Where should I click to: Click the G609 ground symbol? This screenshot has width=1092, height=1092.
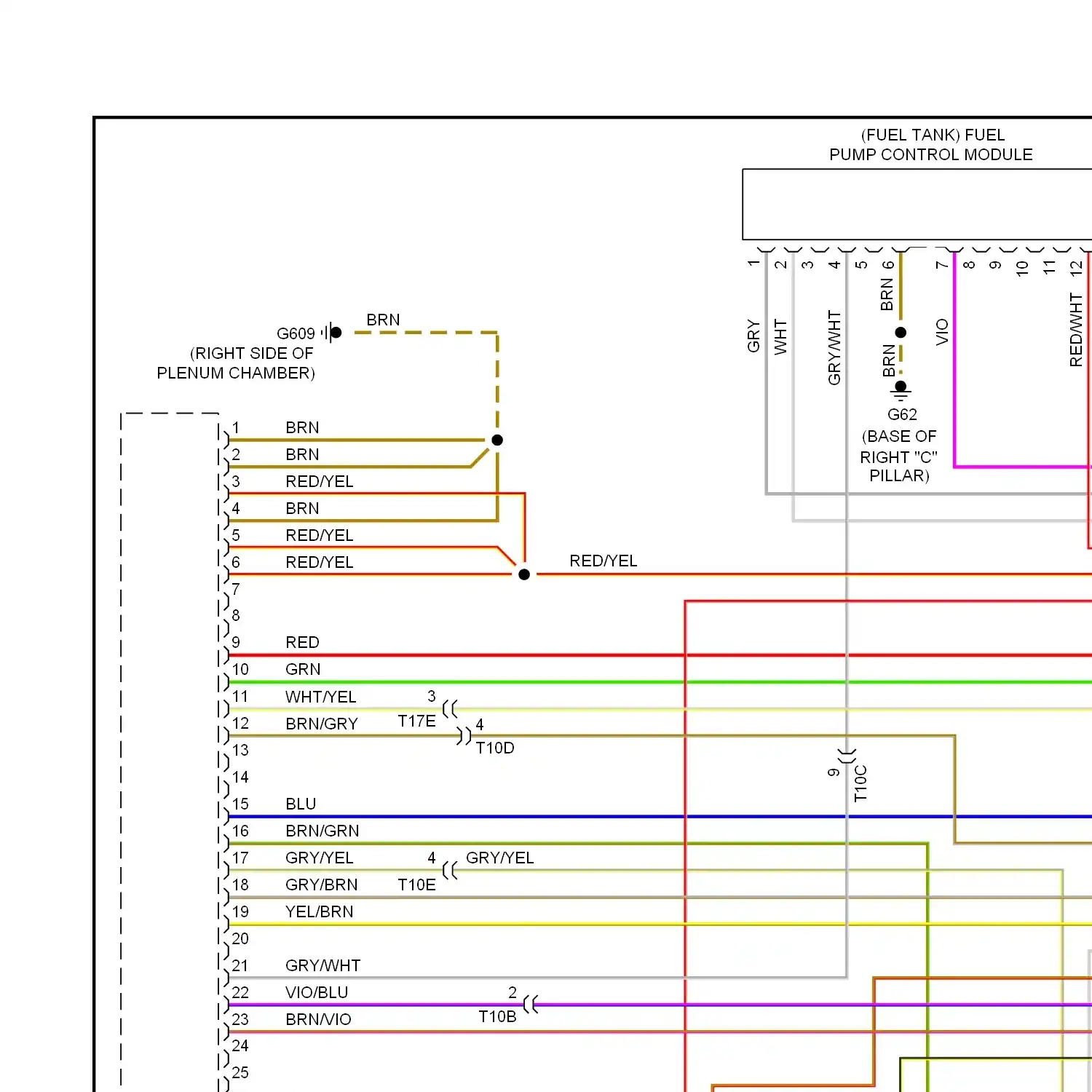pyautogui.click(x=331, y=333)
